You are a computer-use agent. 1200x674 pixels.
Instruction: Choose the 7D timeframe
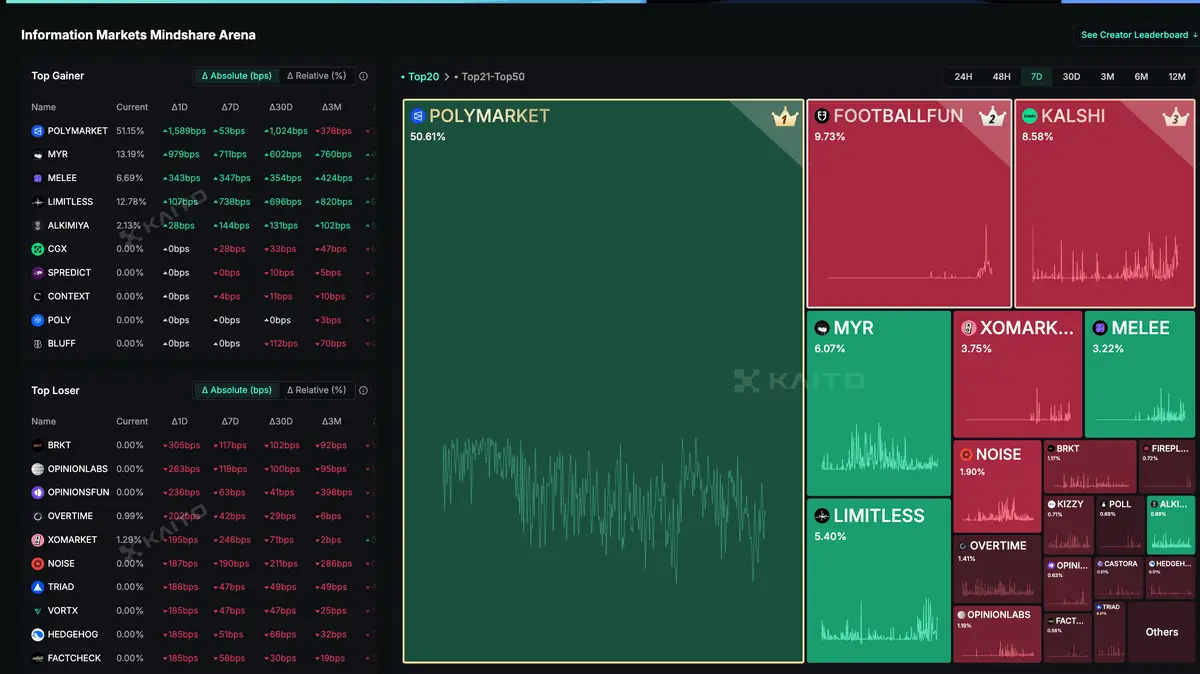1036,77
